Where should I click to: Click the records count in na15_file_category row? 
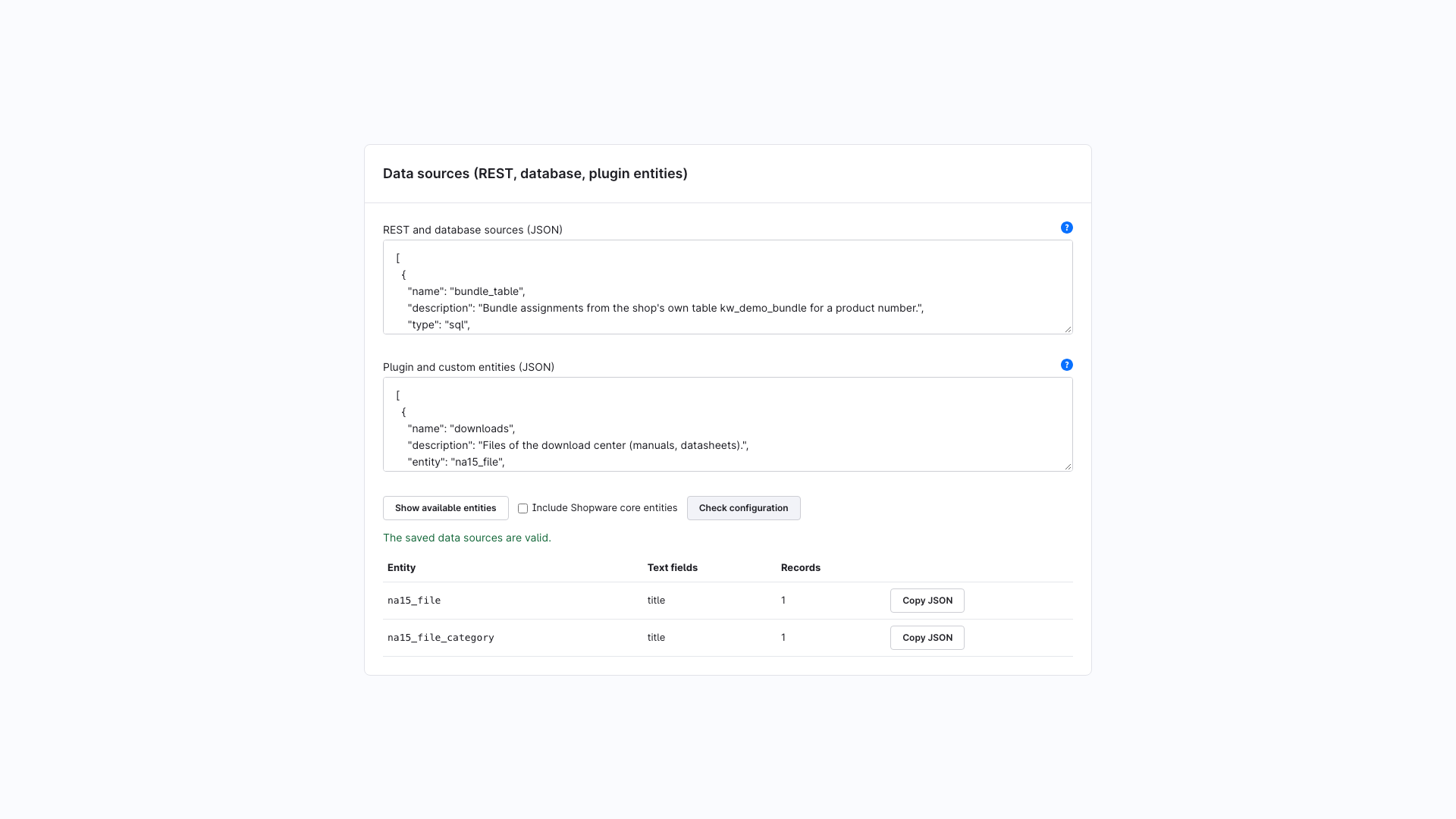783,638
